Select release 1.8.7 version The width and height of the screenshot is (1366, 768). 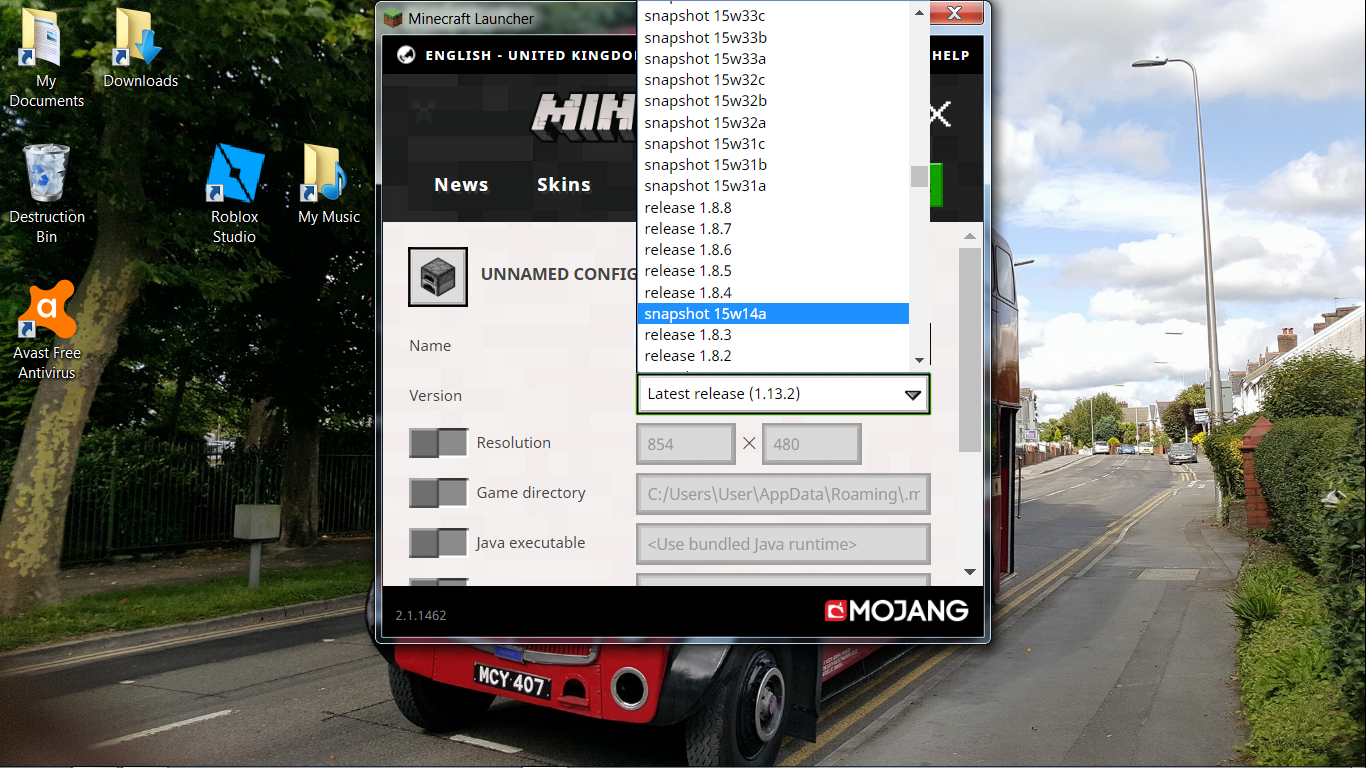(773, 229)
